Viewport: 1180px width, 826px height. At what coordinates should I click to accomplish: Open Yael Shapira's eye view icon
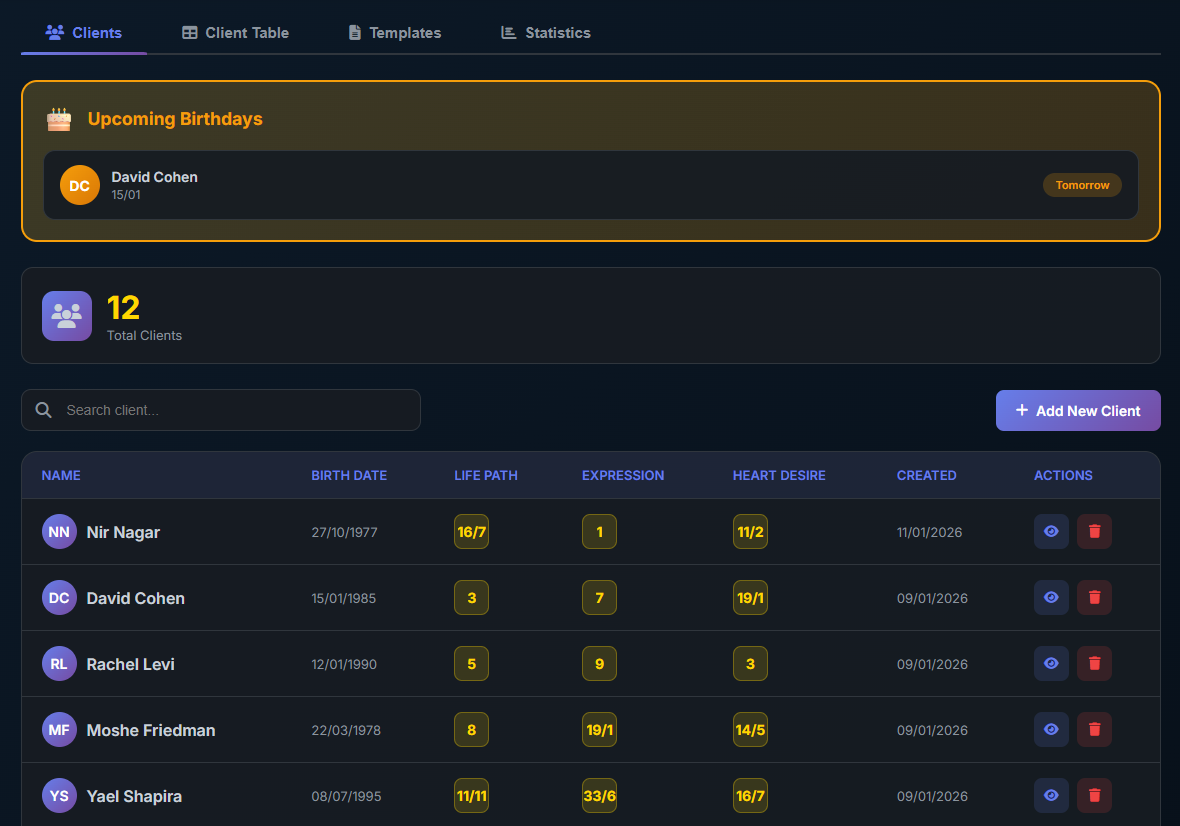pyautogui.click(x=1051, y=796)
